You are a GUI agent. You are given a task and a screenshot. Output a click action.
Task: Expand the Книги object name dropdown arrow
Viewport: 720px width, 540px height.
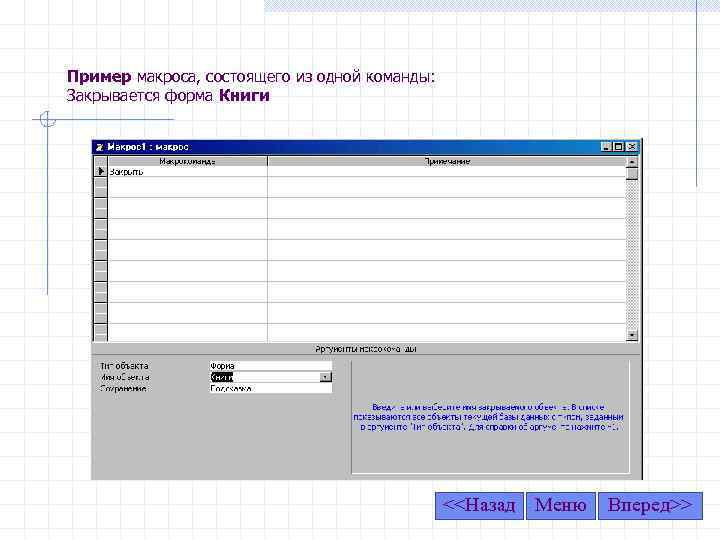pos(326,377)
